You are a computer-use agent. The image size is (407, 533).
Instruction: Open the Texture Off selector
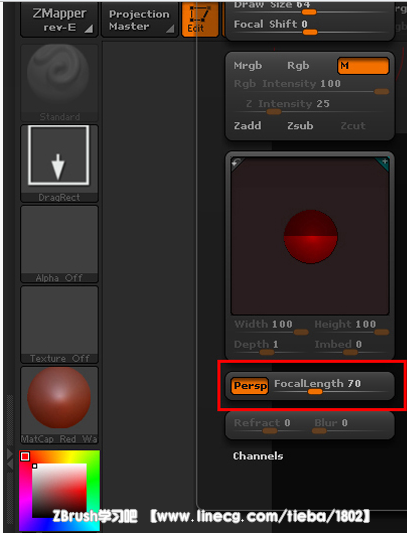[59, 324]
